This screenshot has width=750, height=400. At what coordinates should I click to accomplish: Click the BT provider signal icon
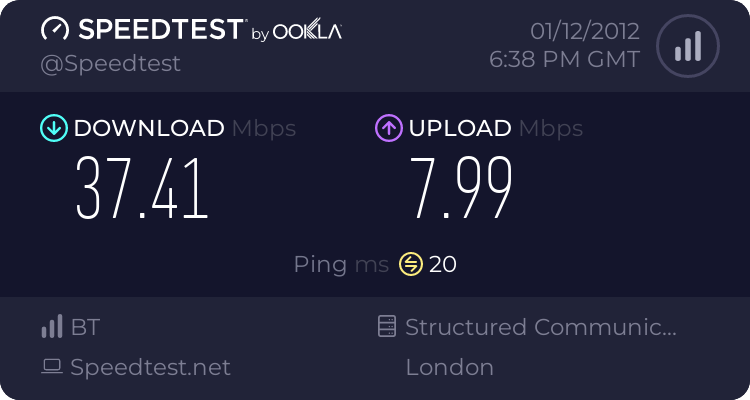click(x=52, y=327)
